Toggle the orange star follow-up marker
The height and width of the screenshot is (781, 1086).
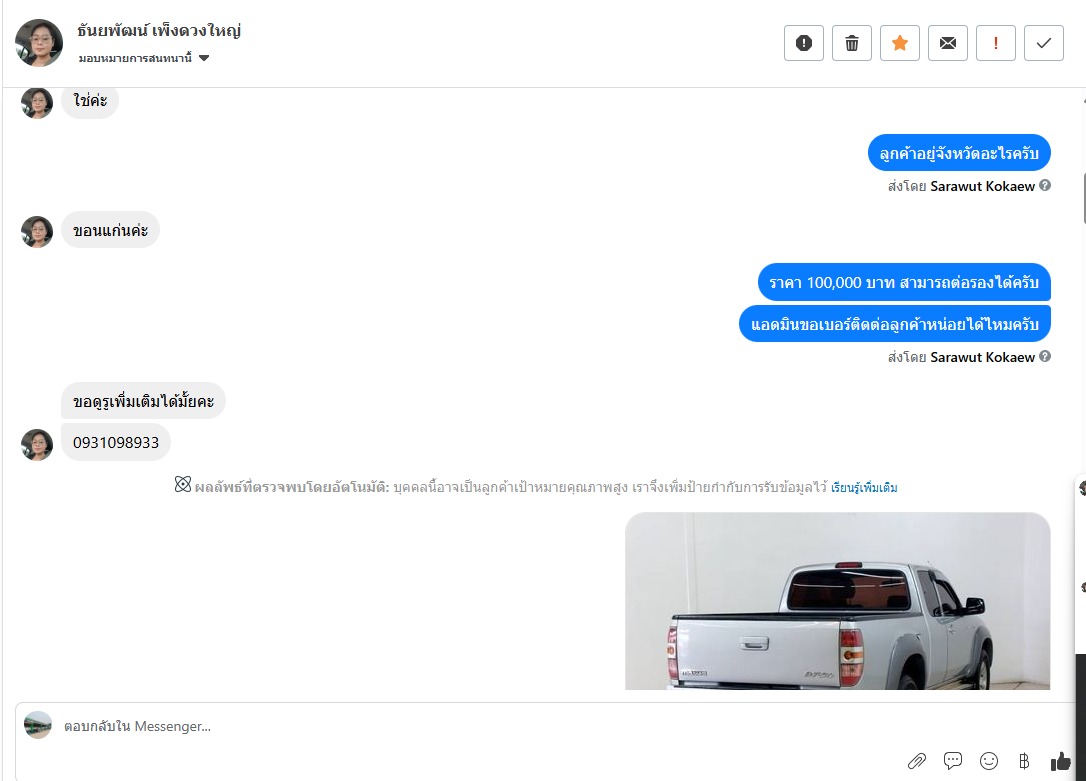[x=900, y=43]
